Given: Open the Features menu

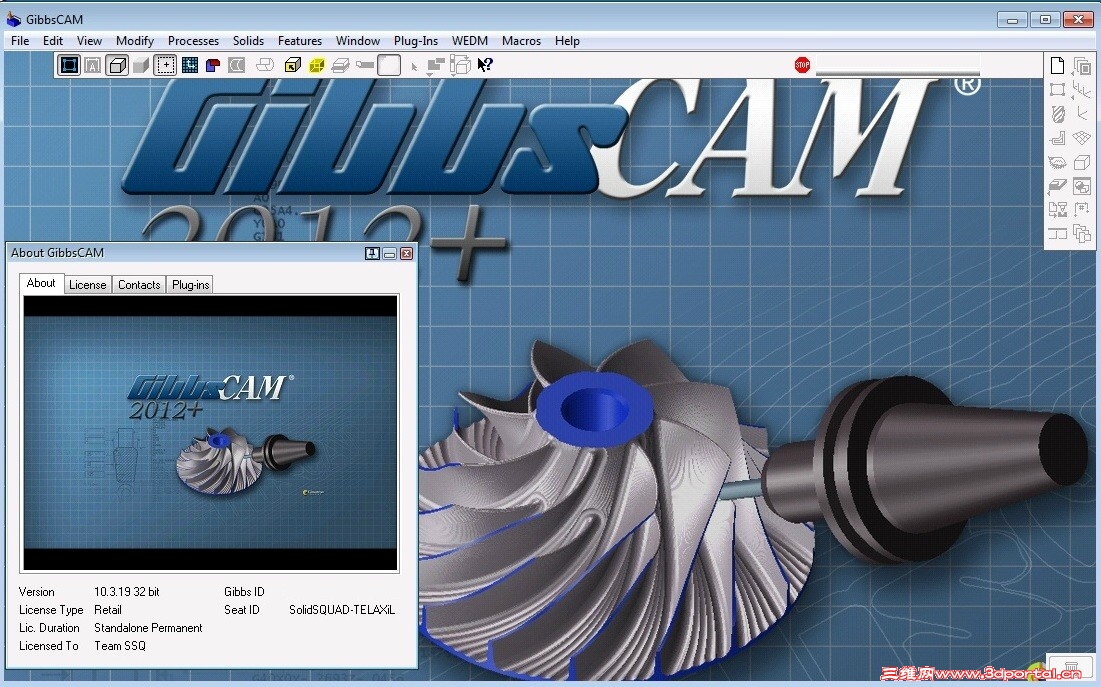Looking at the screenshot, I should tap(300, 41).
